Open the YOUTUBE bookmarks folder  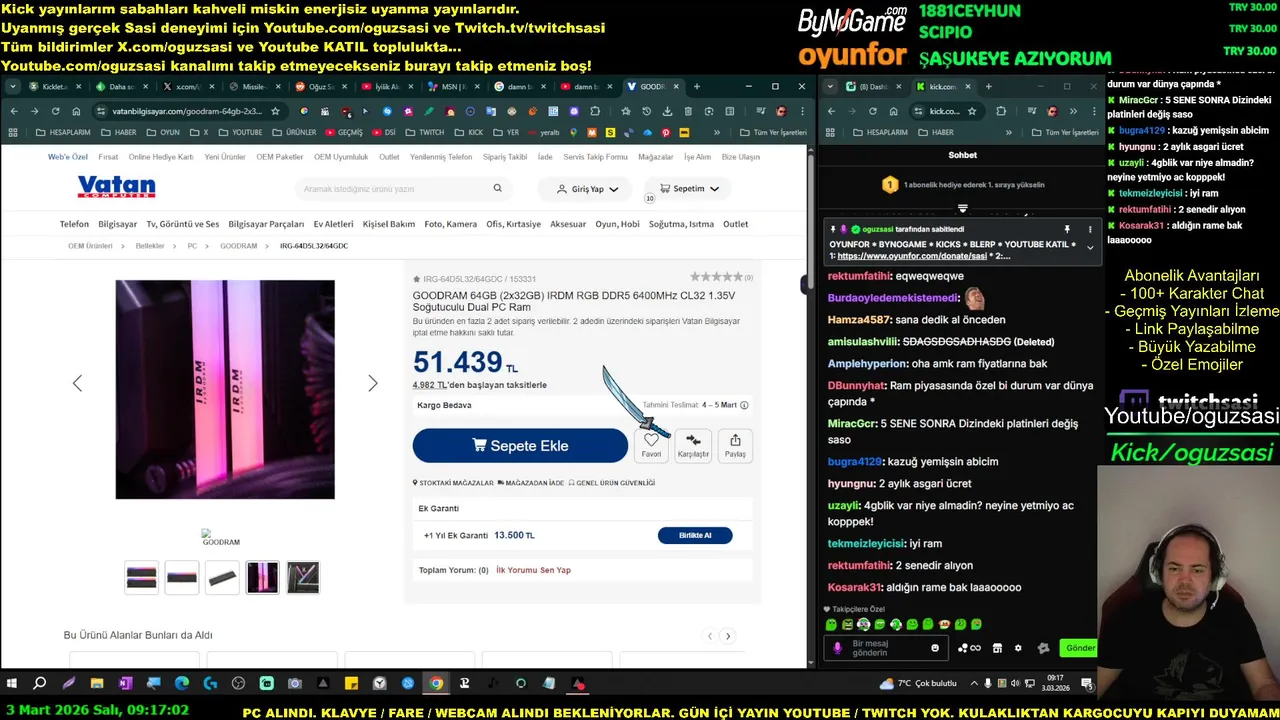[x=240, y=132]
